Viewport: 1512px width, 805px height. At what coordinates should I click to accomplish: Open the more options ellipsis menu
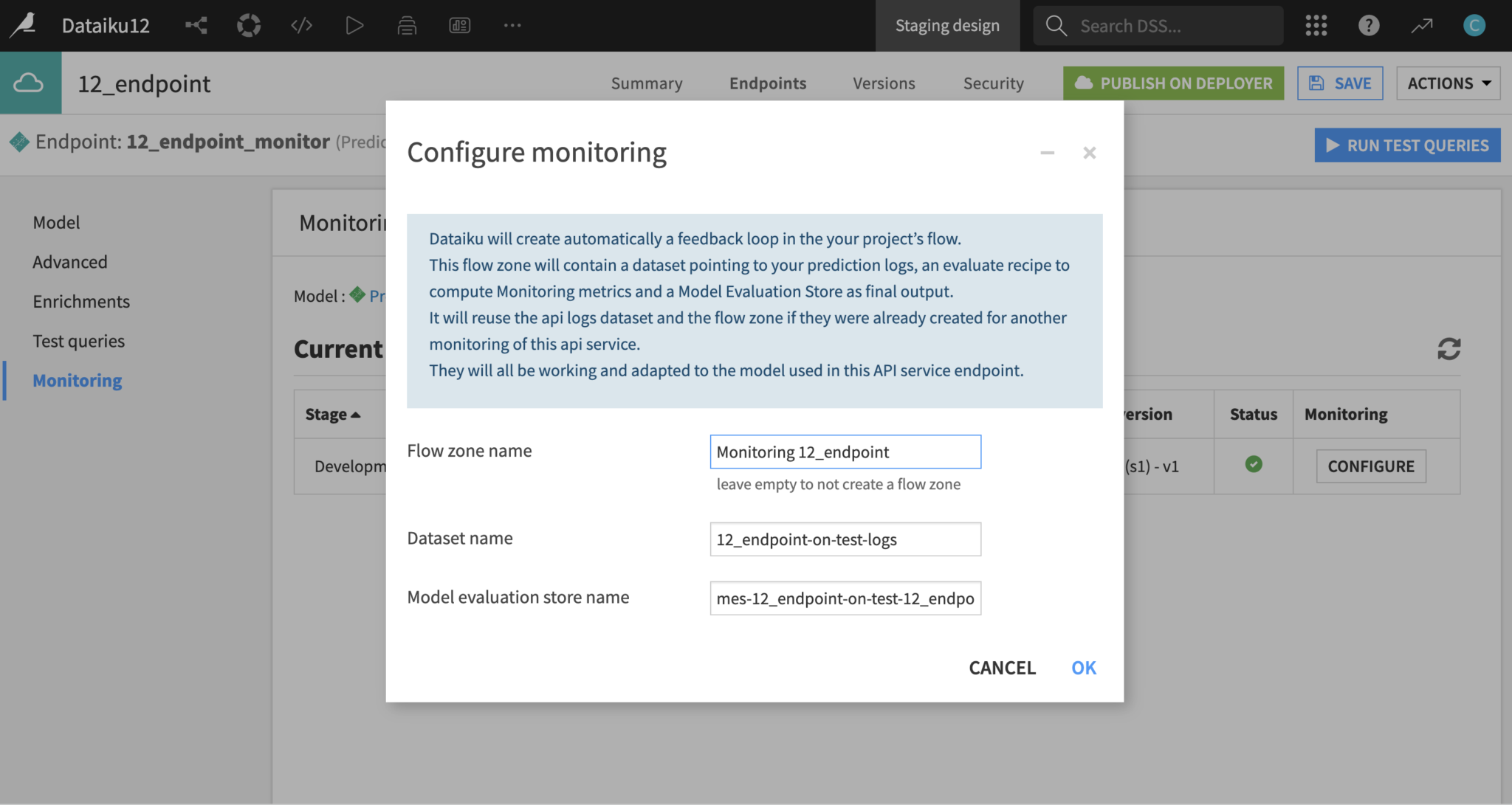click(x=512, y=25)
